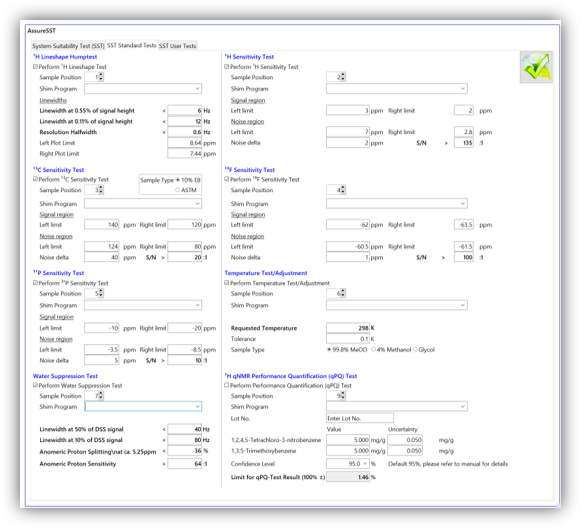Click 19F signal Left limit -62 field
The image size is (581, 528).
tap(348, 225)
